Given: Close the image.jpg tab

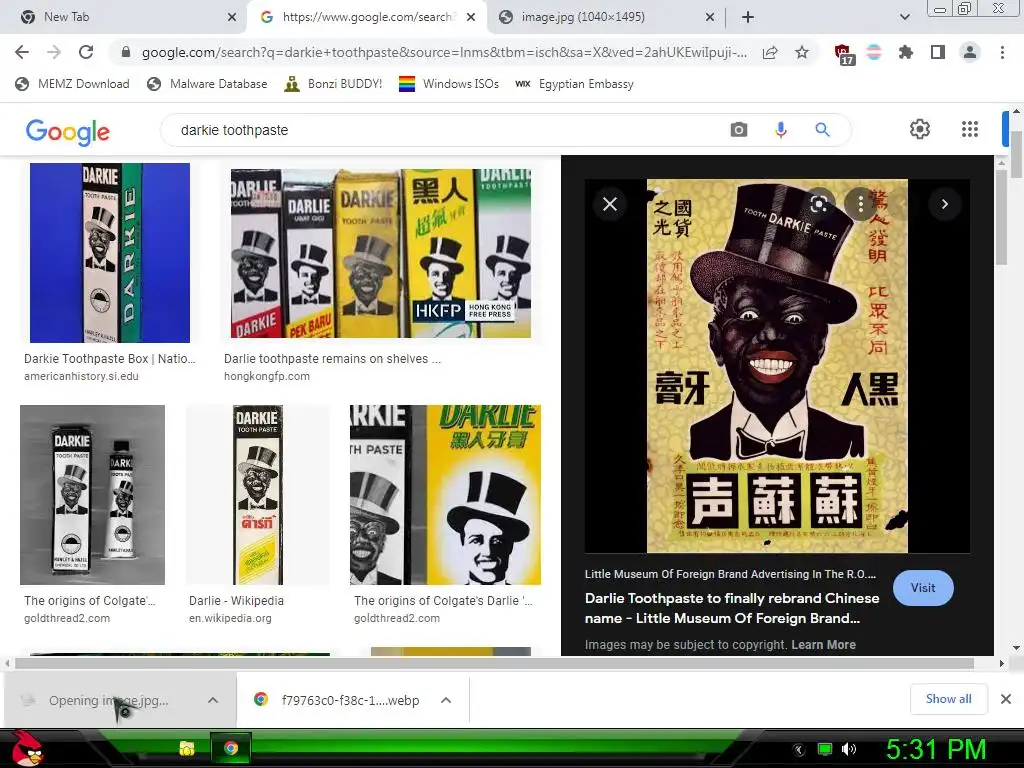Looking at the screenshot, I should tap(710, 17).
